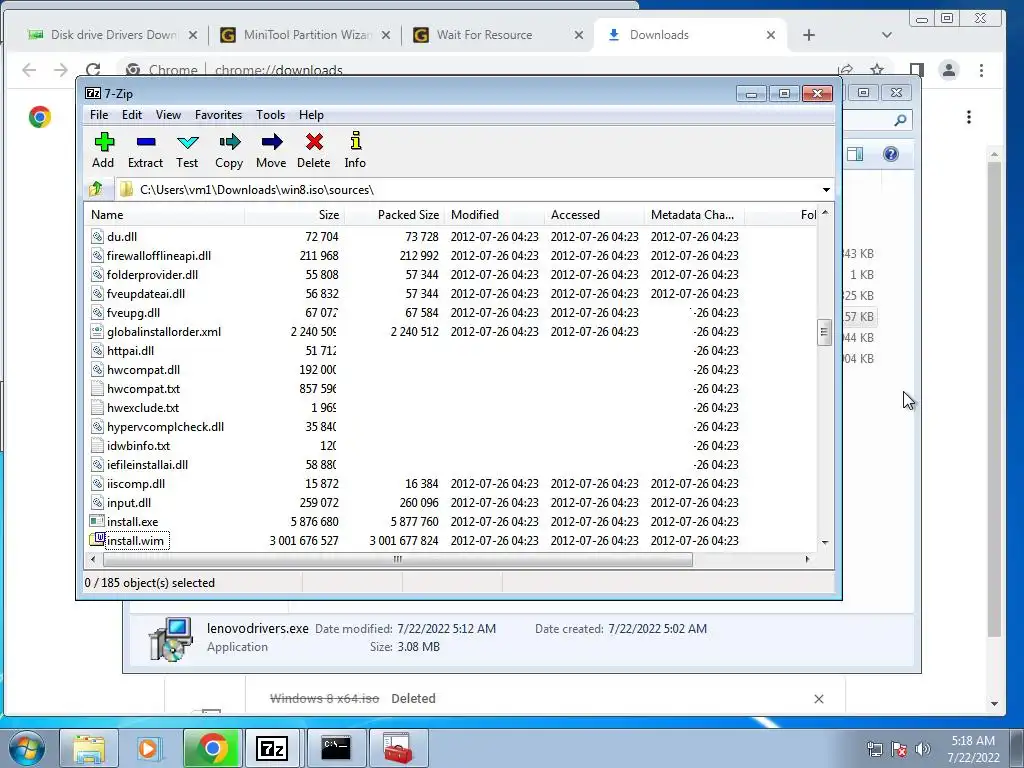Sort by the Metadata Changed column header
The width and height of the screenshot is (1024, 768).
click(694, 215)
